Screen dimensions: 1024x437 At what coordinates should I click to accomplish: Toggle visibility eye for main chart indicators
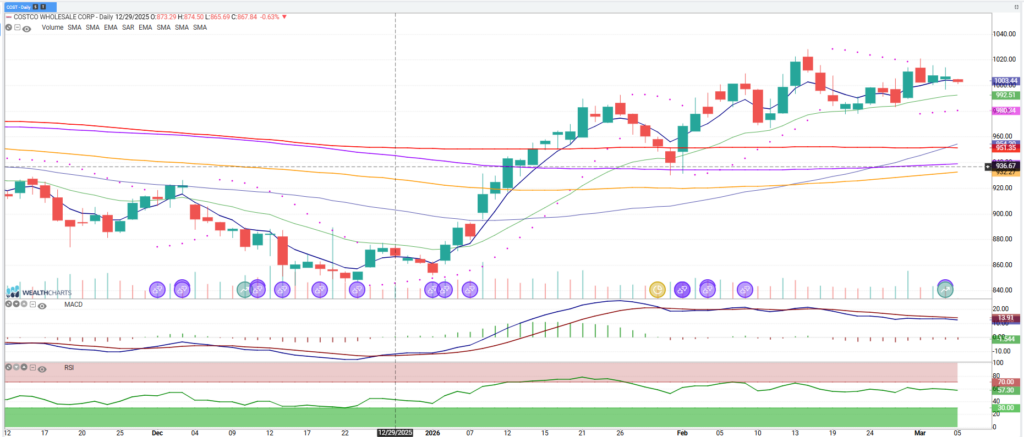(x=26, y=27)
